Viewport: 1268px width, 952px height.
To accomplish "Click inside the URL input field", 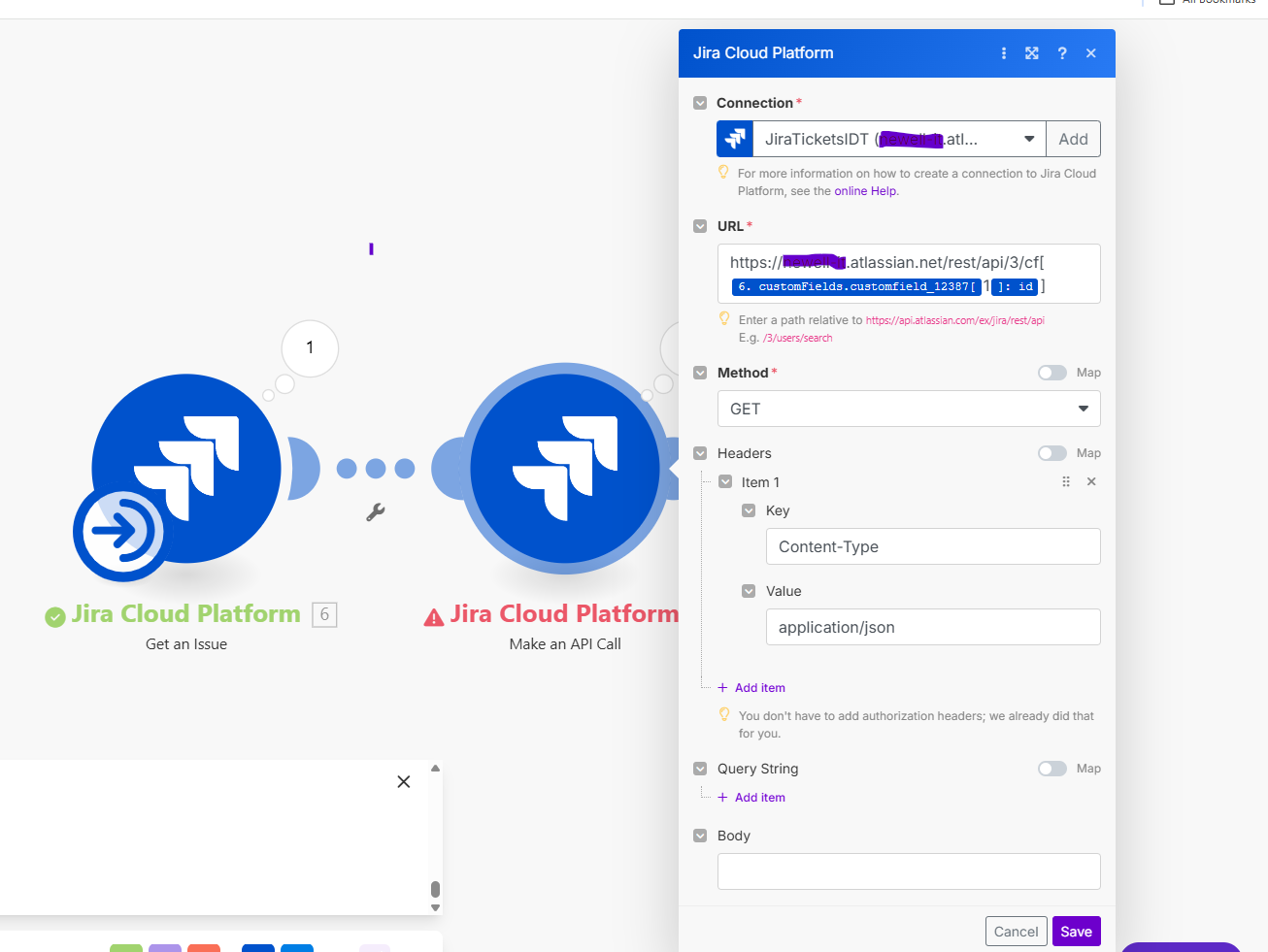I will 909,274.
